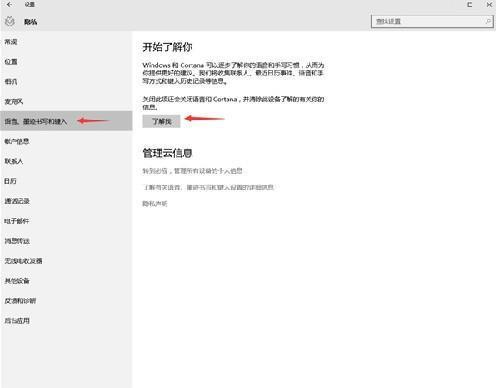
Task: Select 后台应用 at sidebar bottom
Action: (x=17, y=321)
